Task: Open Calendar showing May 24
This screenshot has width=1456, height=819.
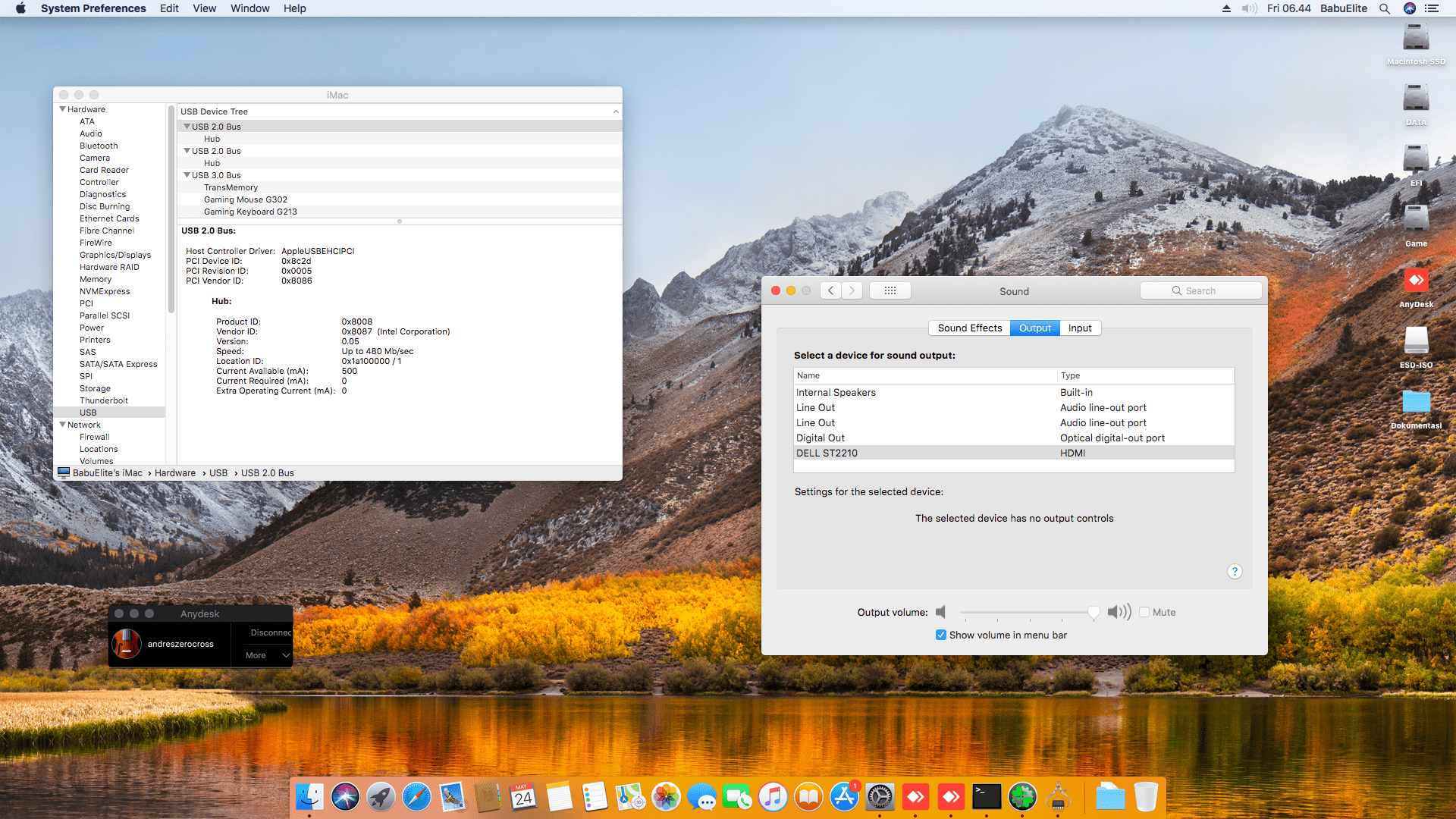Action: [x=524, y=797]
